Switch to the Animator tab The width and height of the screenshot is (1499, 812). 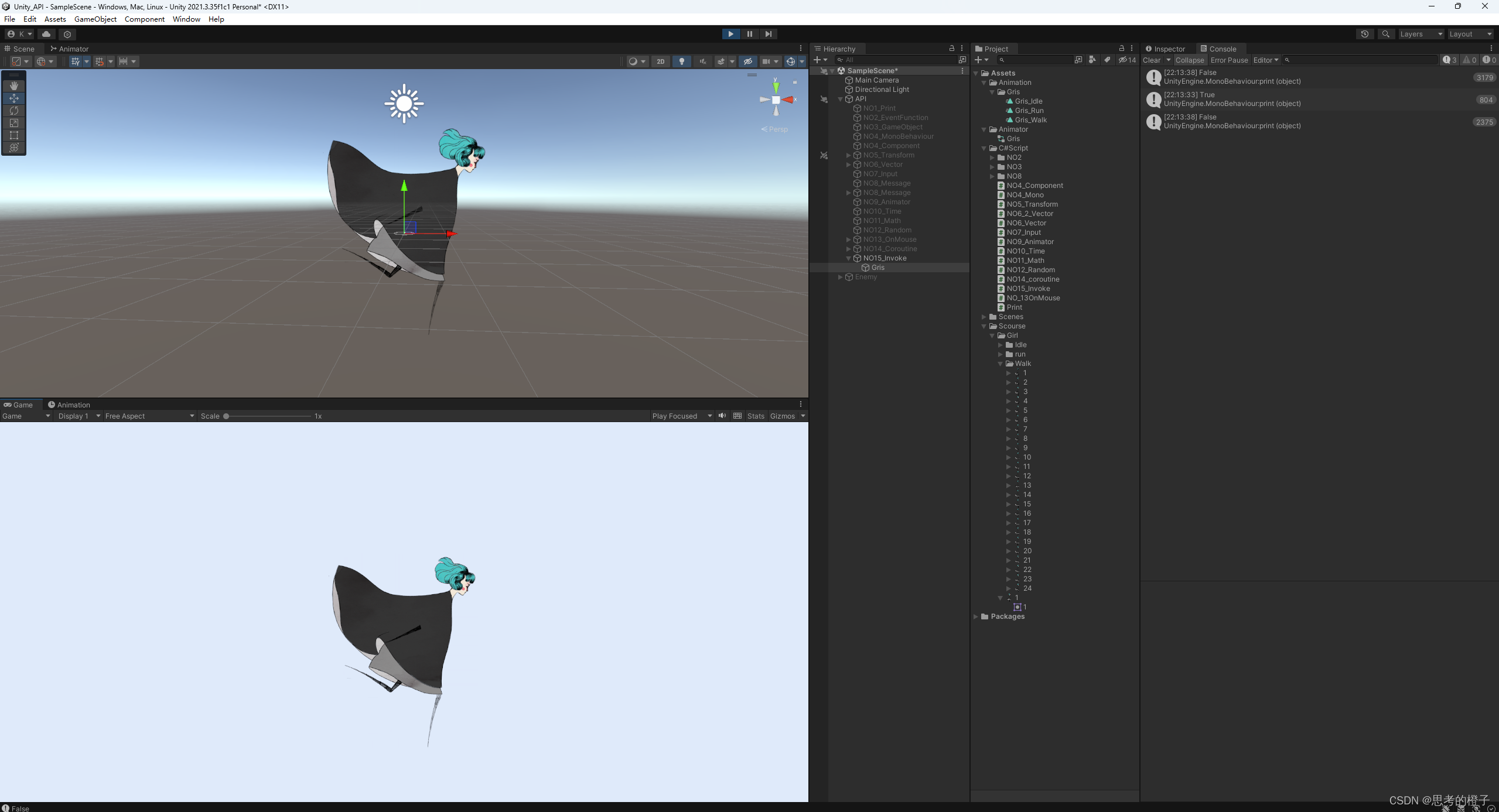point(69,49)
